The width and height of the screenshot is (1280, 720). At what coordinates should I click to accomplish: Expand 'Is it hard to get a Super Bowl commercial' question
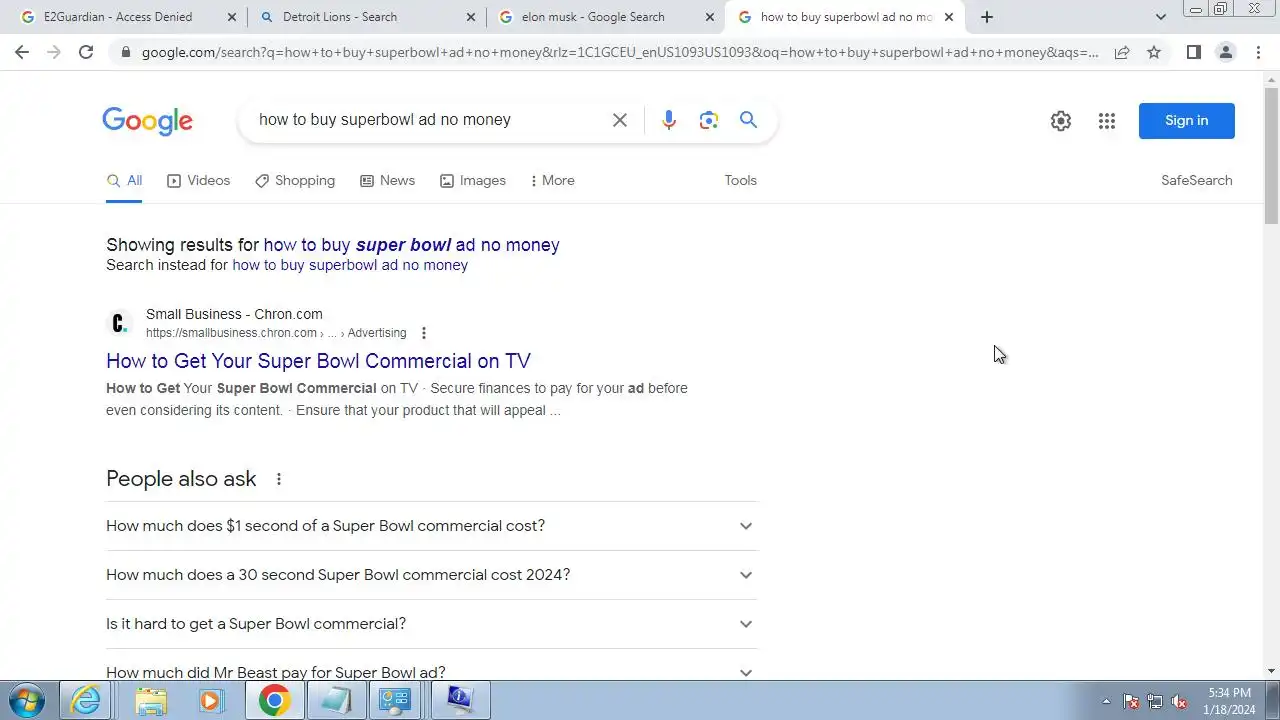pos(432,624)
